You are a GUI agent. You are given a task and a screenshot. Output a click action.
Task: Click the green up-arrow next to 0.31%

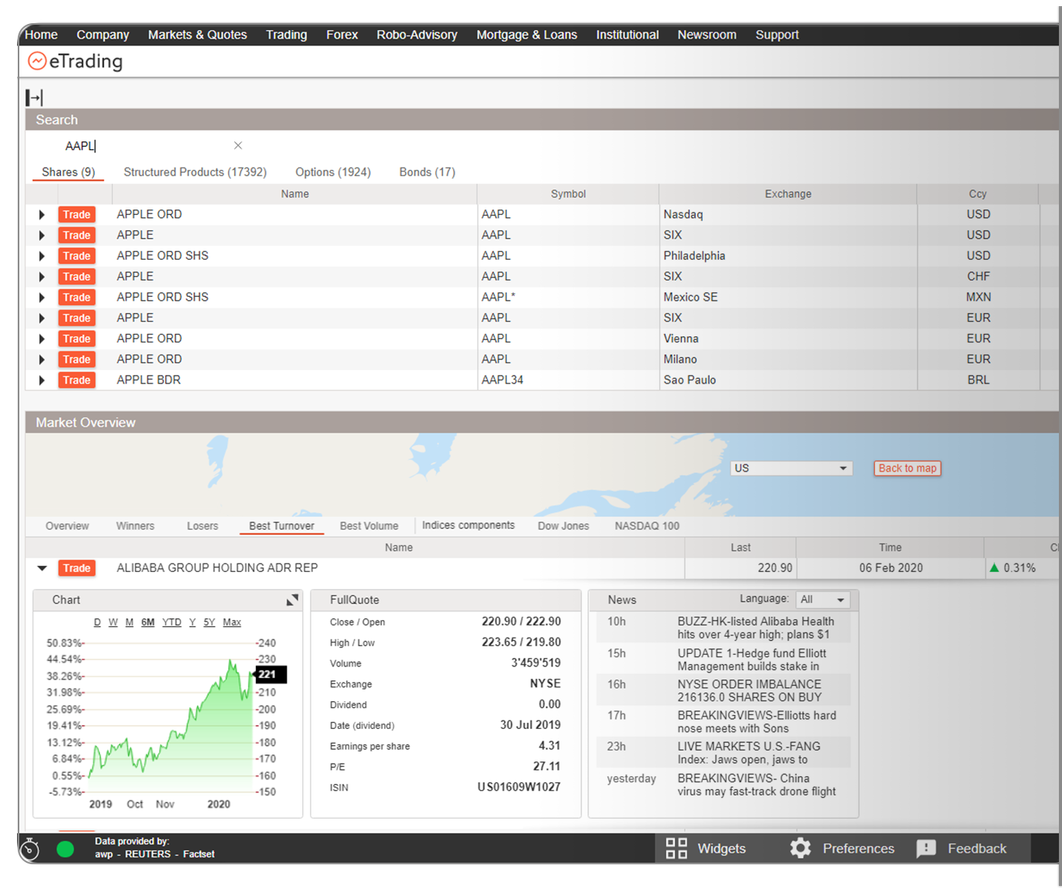[x=994, y=567]
